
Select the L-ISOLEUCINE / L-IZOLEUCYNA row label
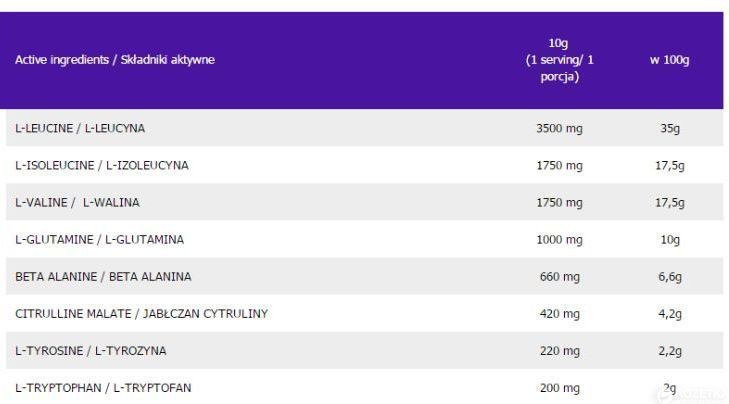[x=102, y=166]
